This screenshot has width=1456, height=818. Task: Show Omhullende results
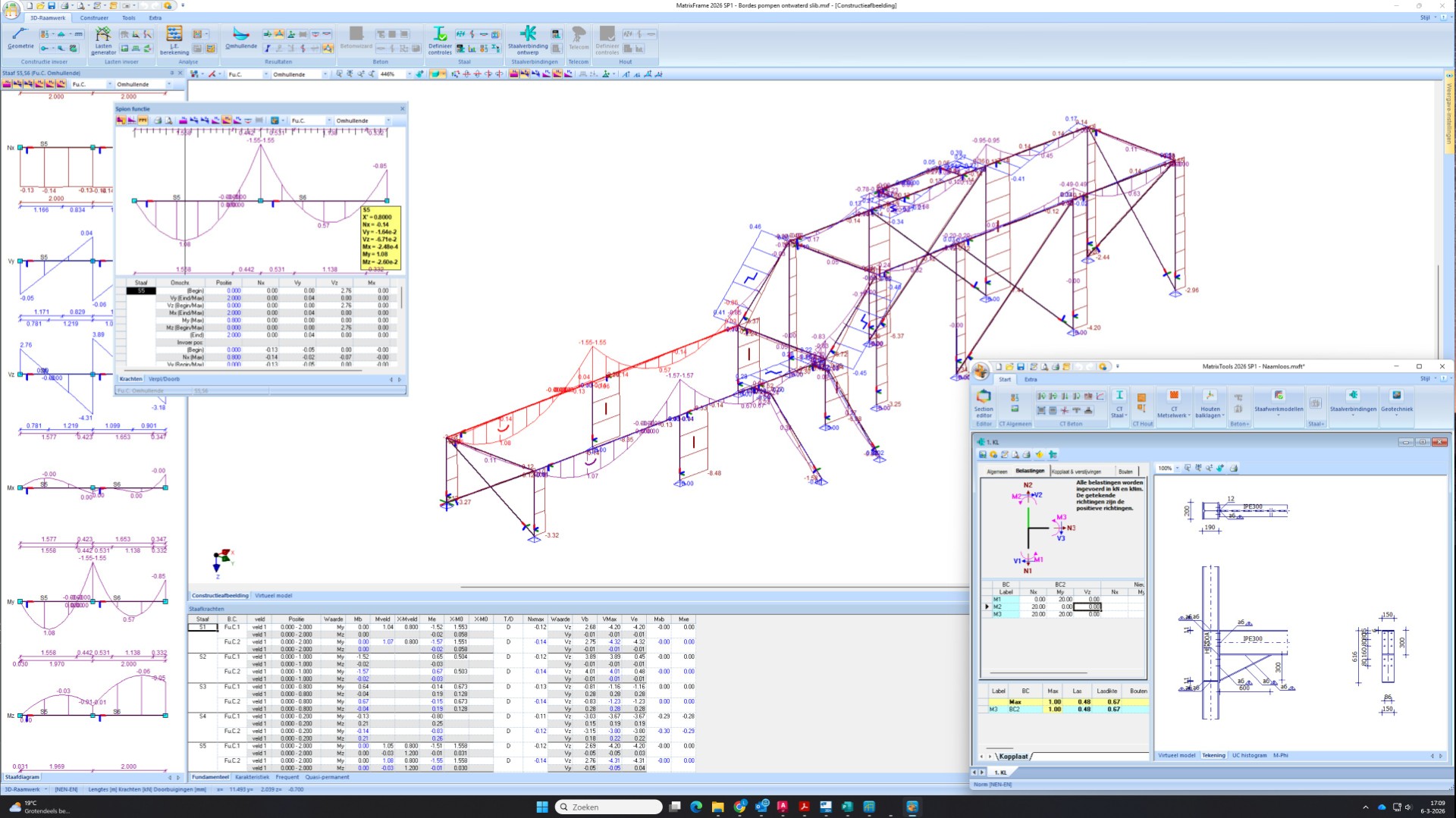click(241, 39)
